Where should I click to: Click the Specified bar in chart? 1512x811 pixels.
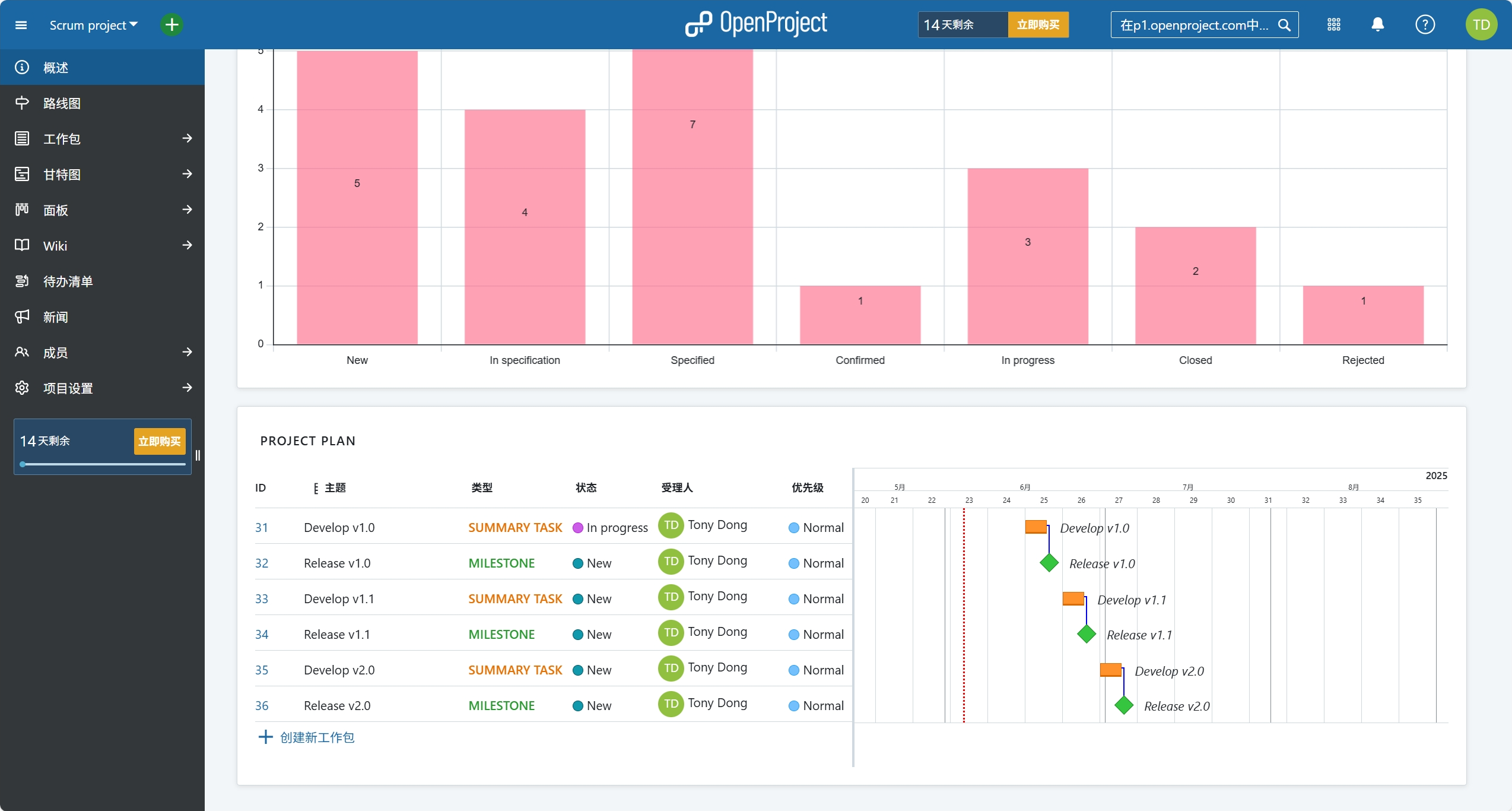(x=693, y=197)
